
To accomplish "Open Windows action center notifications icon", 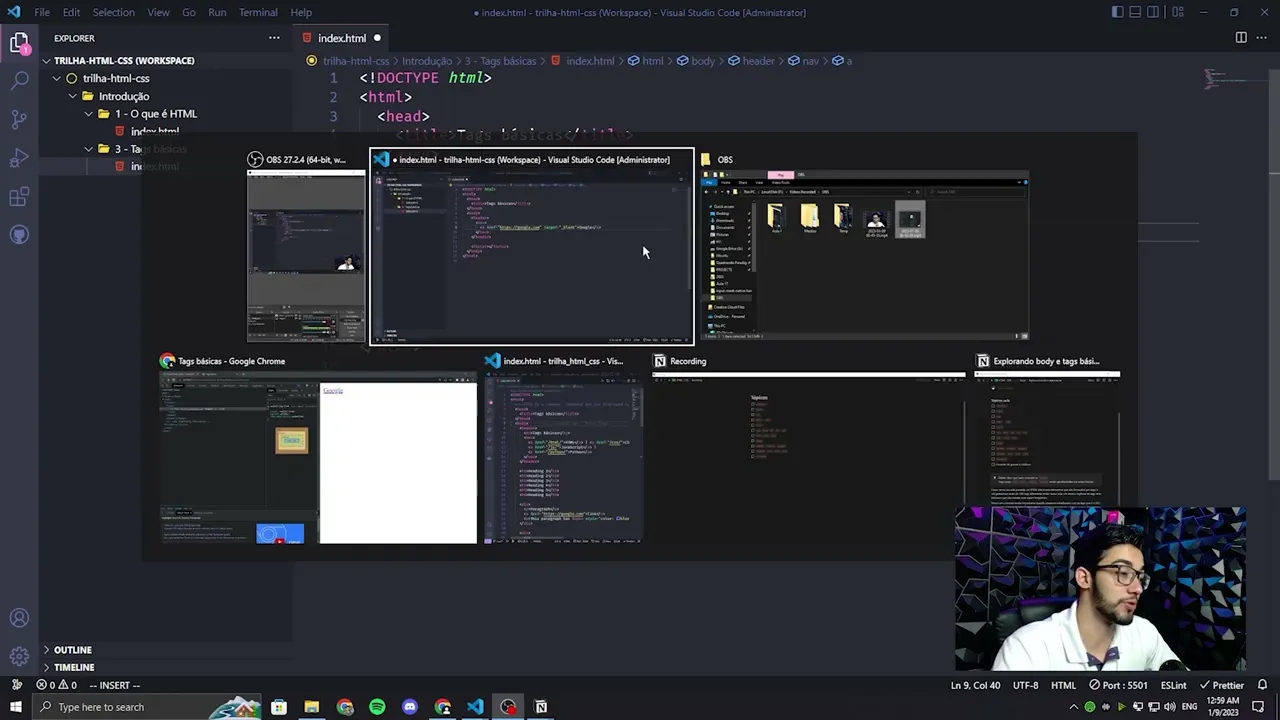I will tap(1258, 707).
